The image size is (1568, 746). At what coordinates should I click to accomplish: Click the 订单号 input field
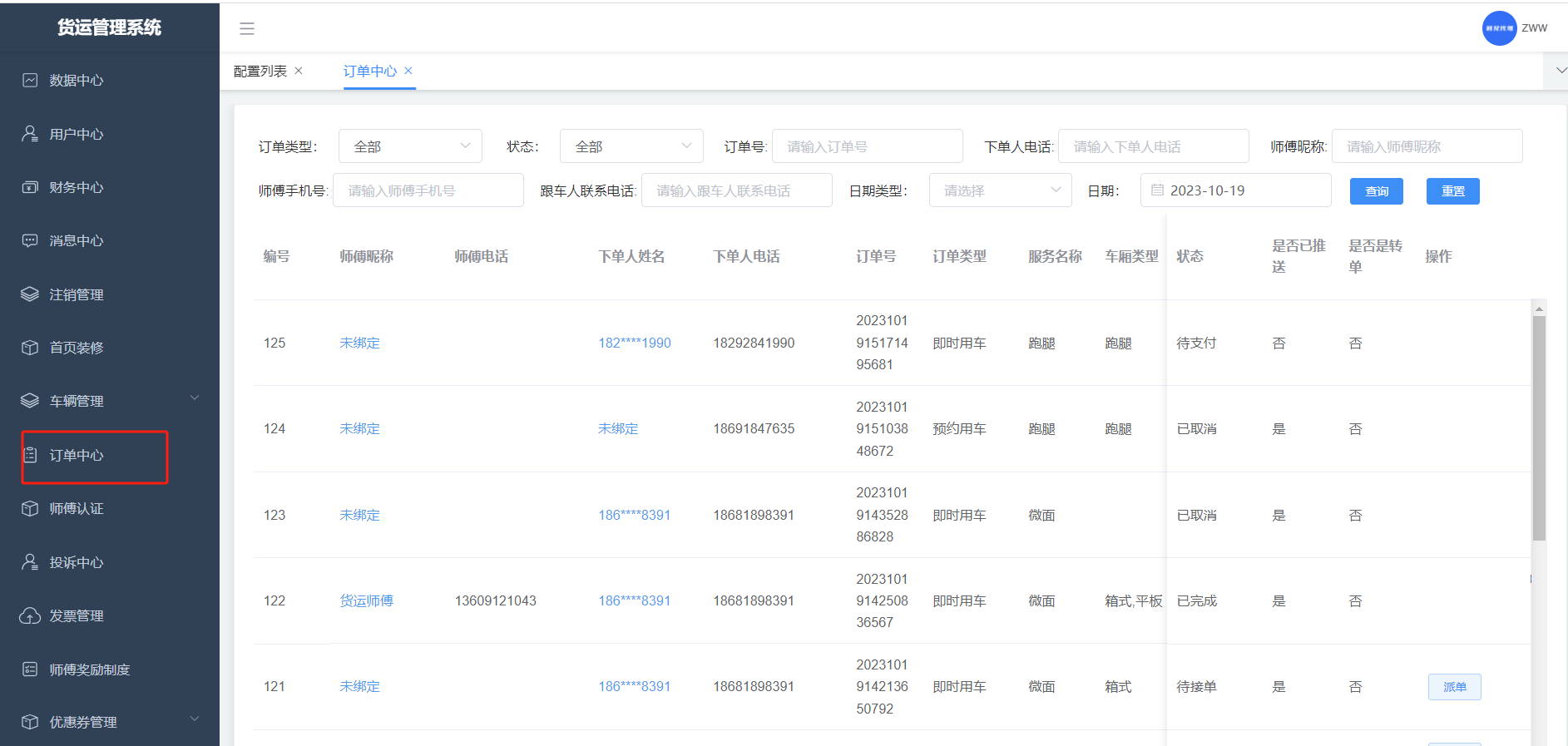click(867, 146)
